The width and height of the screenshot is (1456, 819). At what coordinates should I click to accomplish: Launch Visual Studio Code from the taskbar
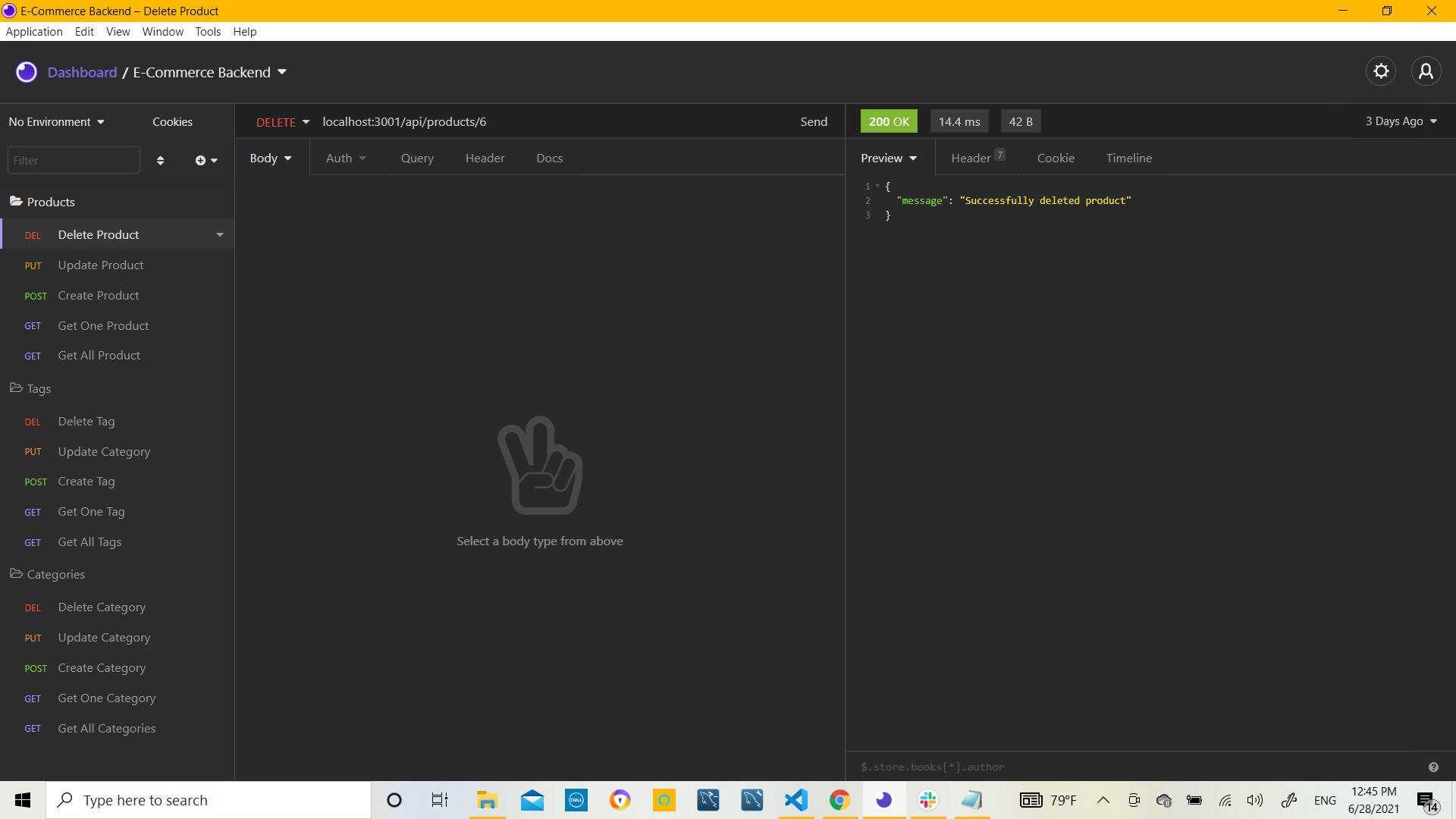795,799
